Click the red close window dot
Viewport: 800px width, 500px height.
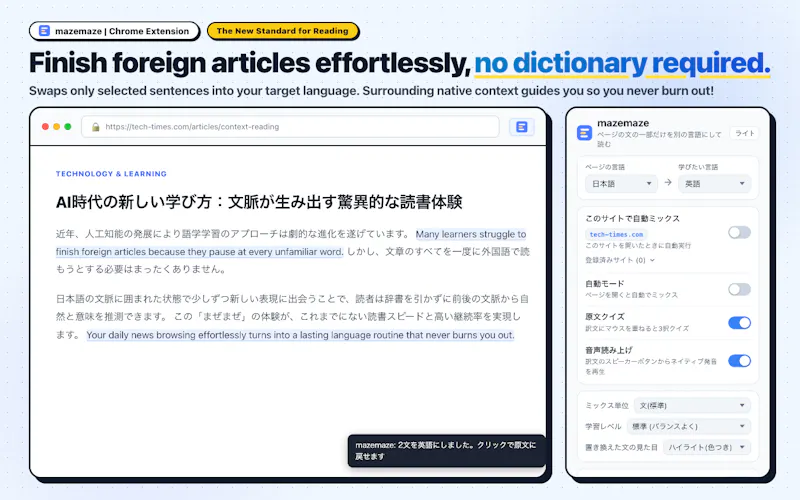click(45, 127)
